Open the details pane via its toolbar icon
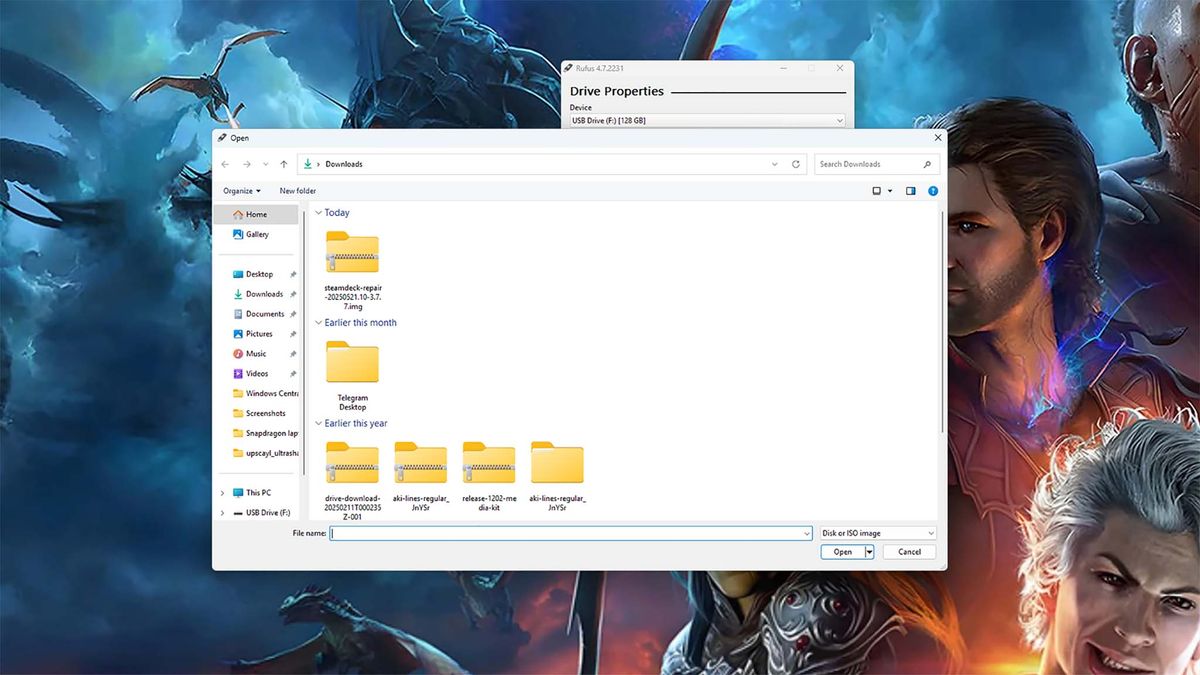The height and width of the screenshot is (675, 1200). [911, 191]
